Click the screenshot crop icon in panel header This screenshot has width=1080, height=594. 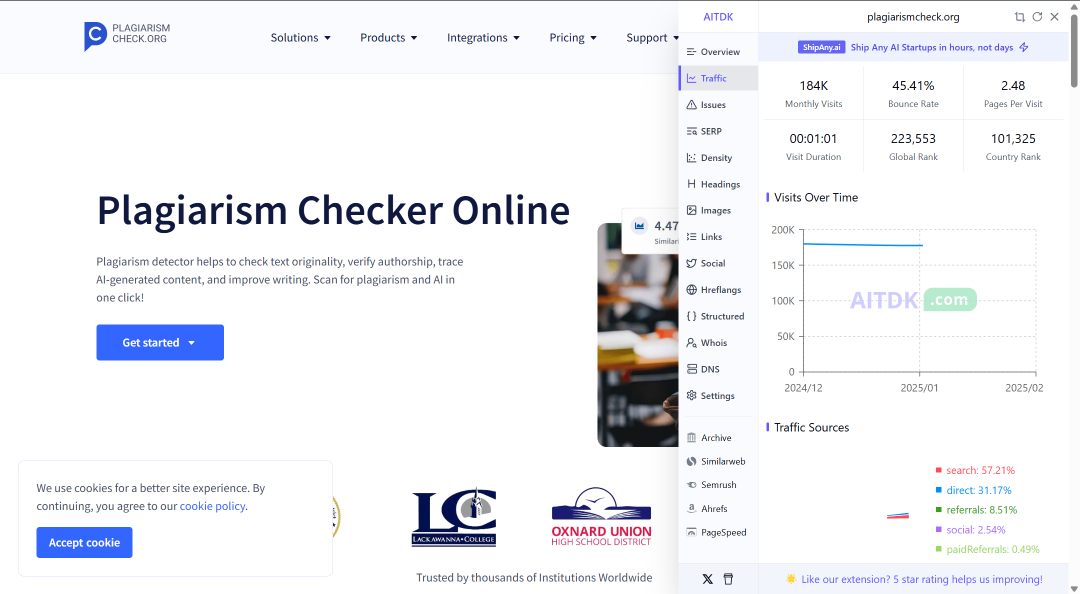pyautogui.click(x=1019, y=17)
